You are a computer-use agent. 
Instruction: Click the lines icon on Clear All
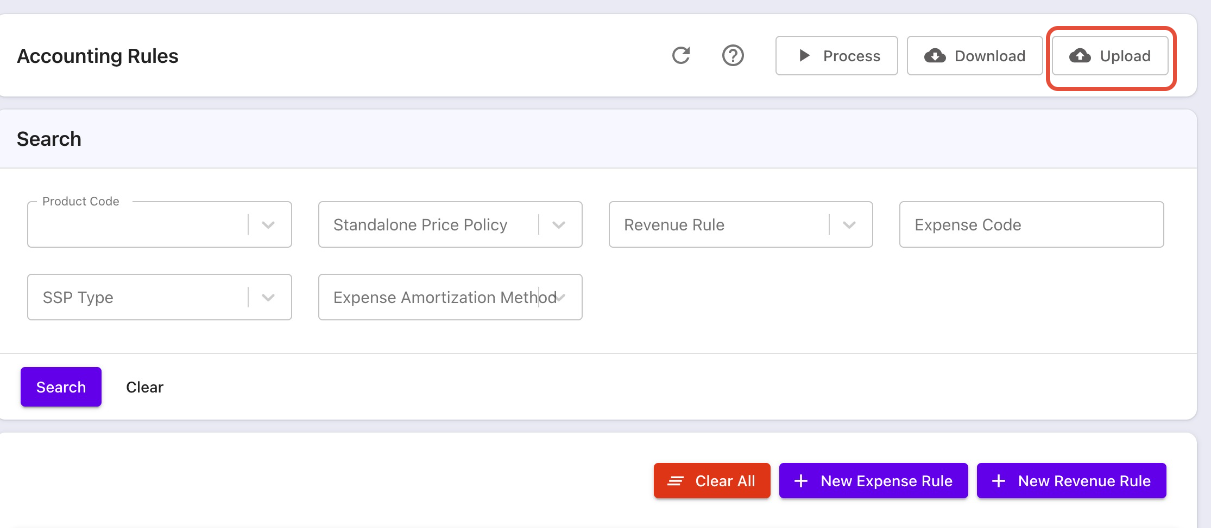click(x=676, y=481)
